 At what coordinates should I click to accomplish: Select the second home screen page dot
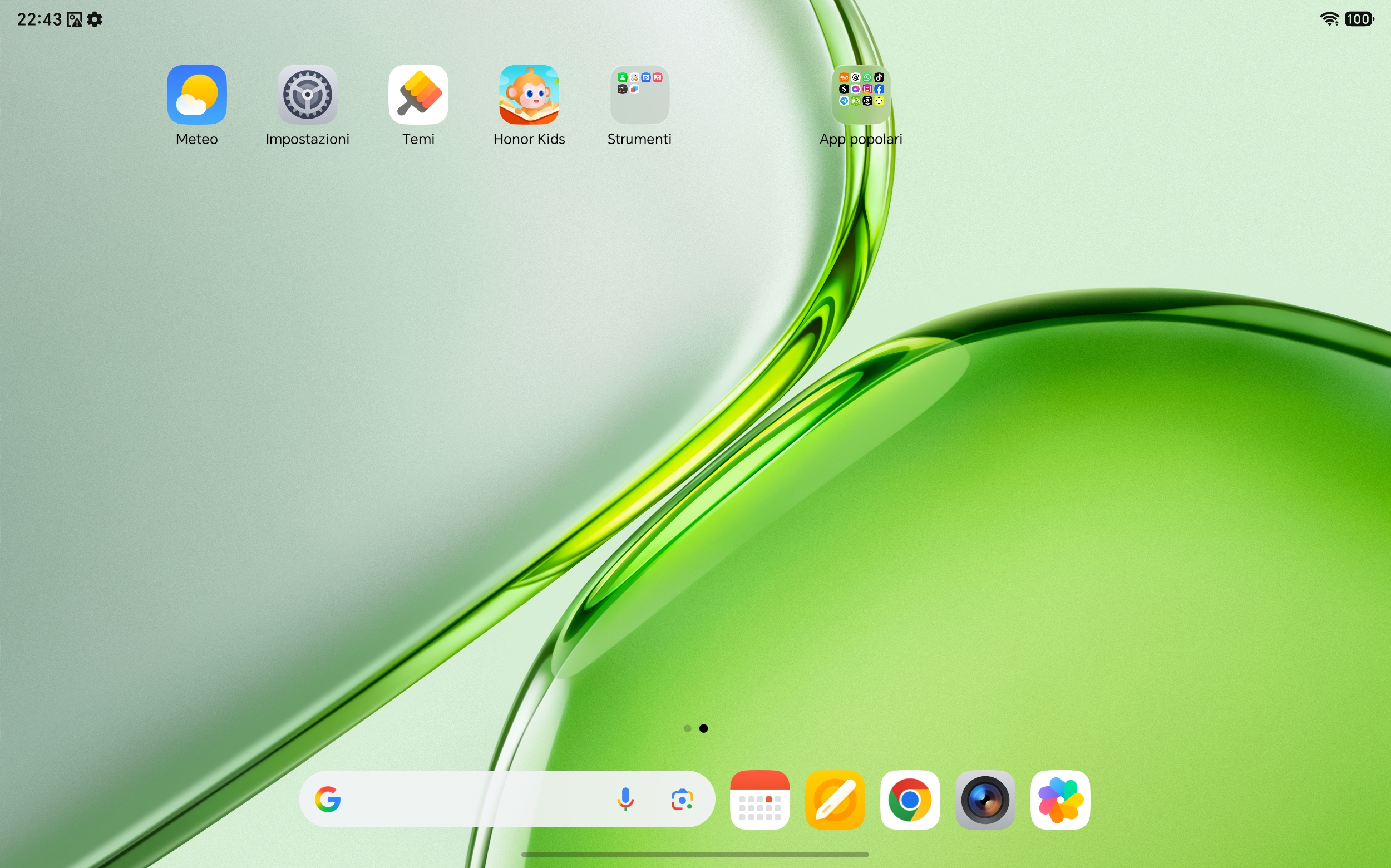tap(703, 728)
